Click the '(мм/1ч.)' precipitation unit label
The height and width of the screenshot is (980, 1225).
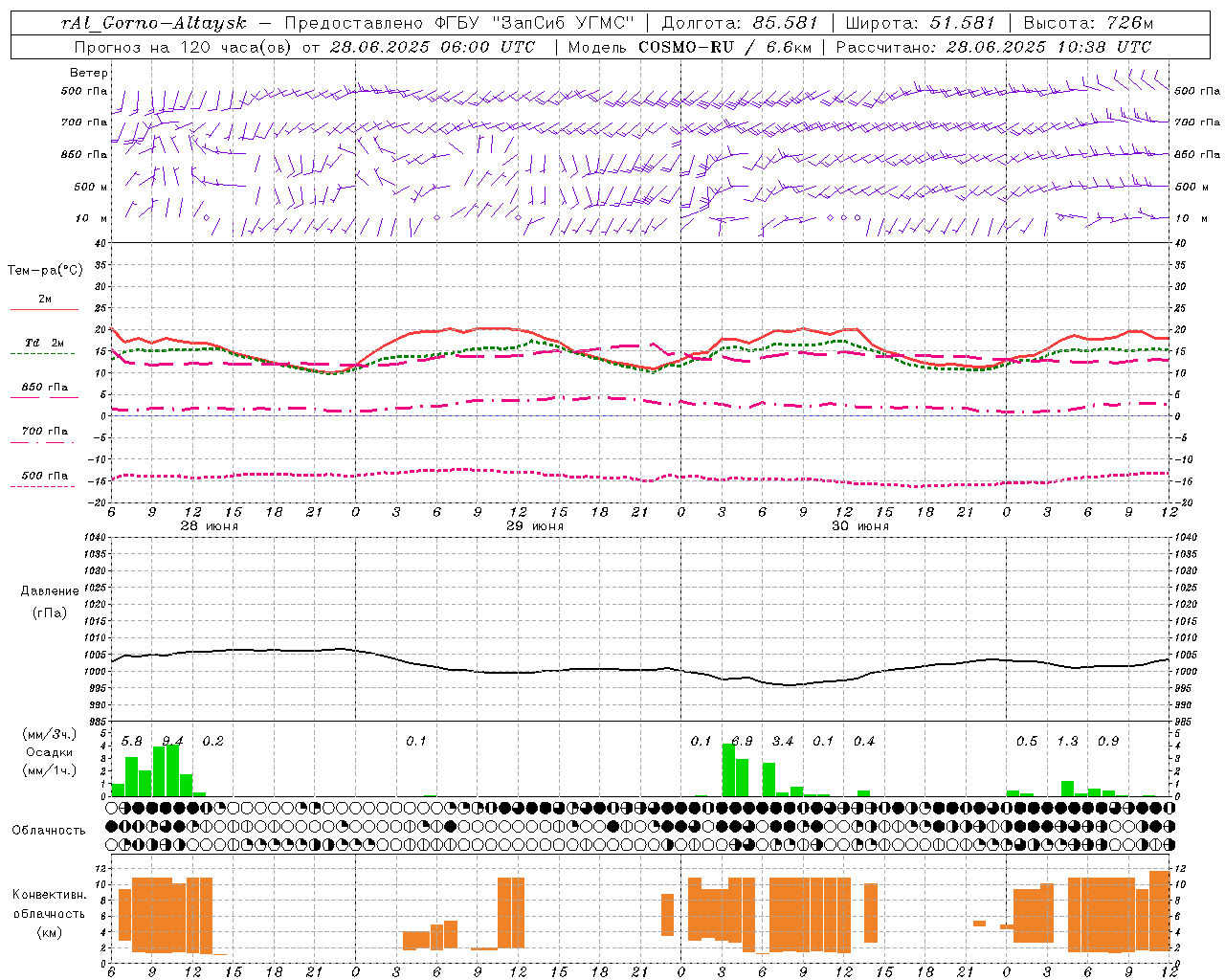50,769
